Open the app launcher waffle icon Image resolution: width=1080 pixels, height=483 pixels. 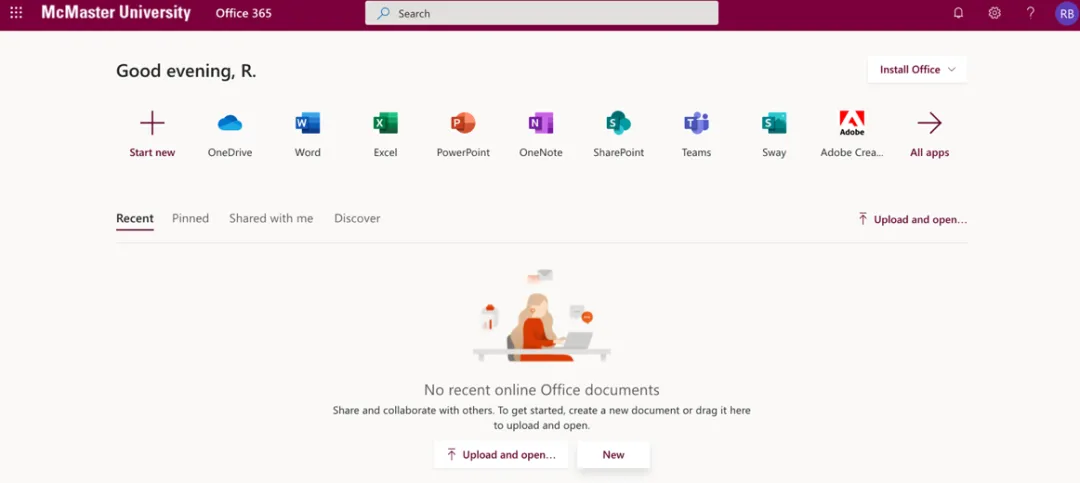(16, 13)
